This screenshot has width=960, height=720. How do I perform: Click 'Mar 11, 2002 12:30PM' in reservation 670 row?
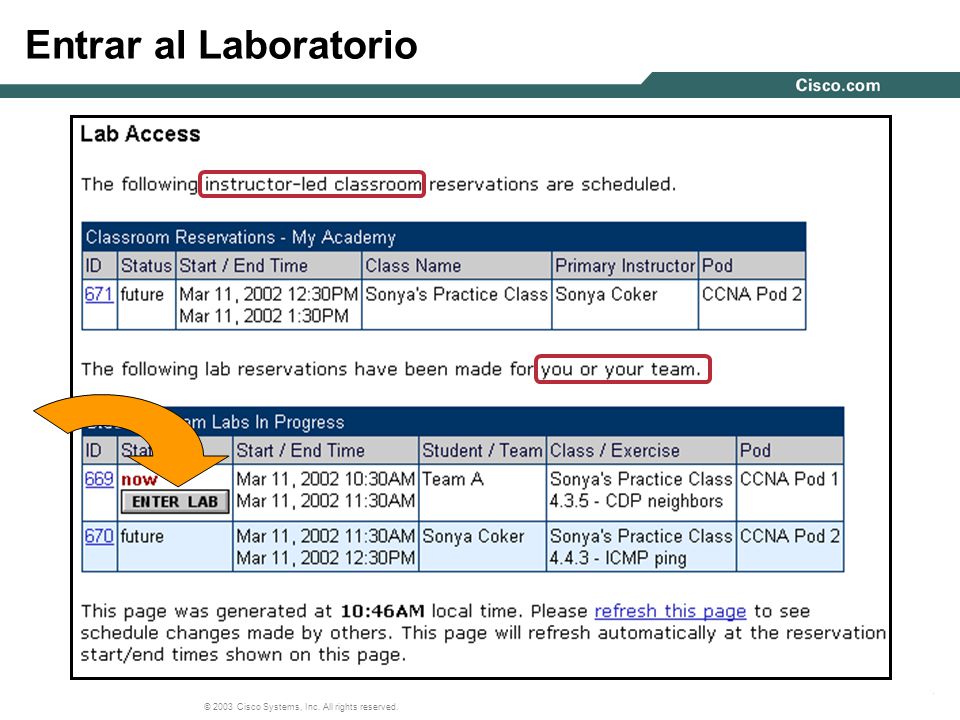pyautogui.click(x=326, y=558)
